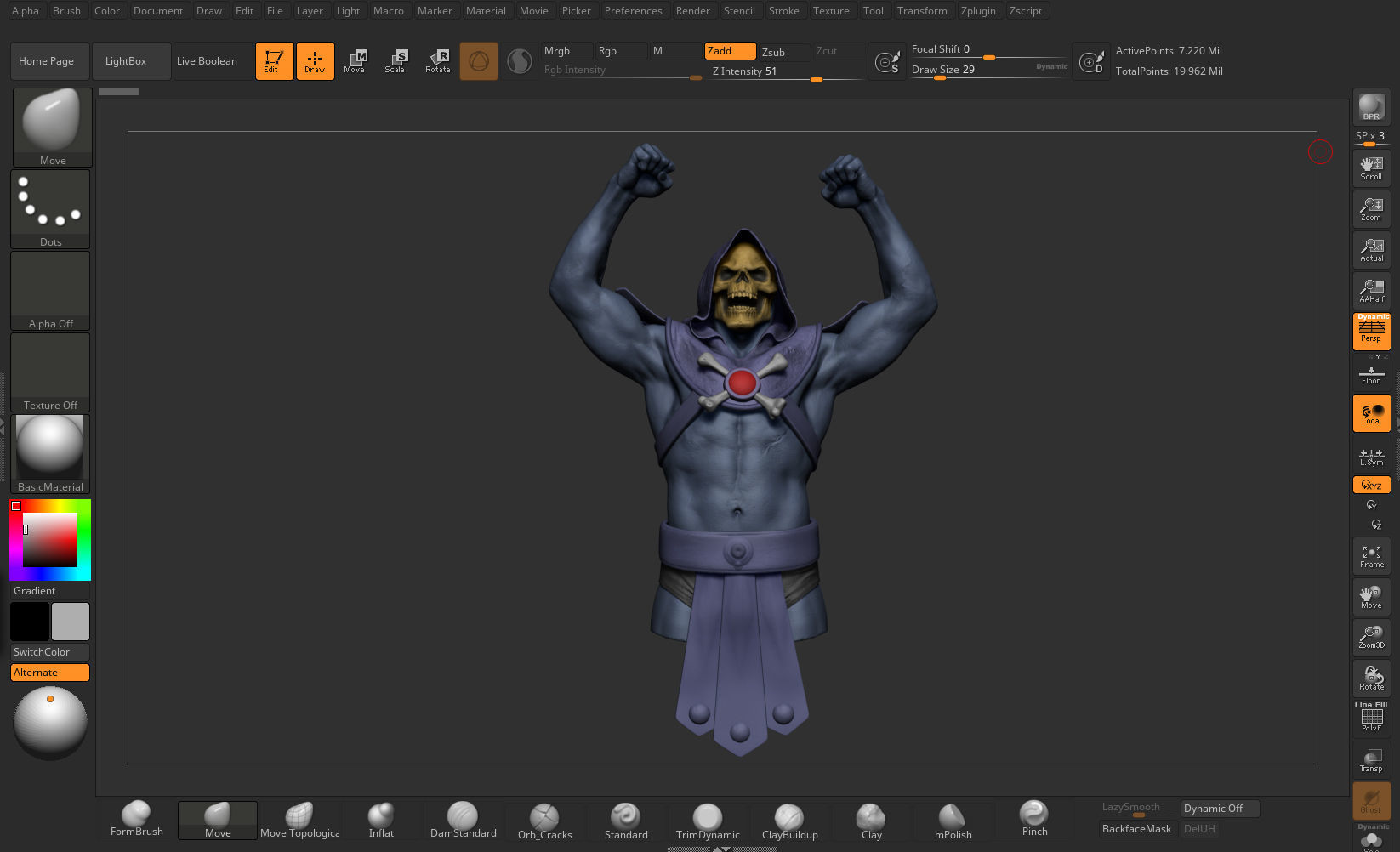Open the Dots stroke picker
The image size is (1400, 852).
click(50, 209)
